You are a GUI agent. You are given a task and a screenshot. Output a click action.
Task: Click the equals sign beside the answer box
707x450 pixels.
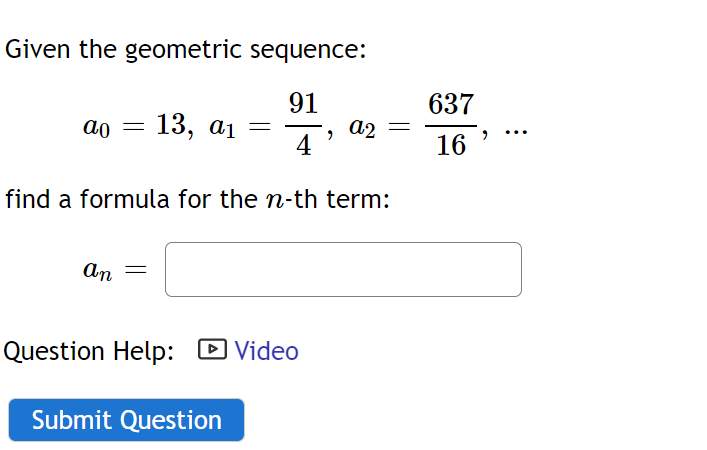point(136,270)
